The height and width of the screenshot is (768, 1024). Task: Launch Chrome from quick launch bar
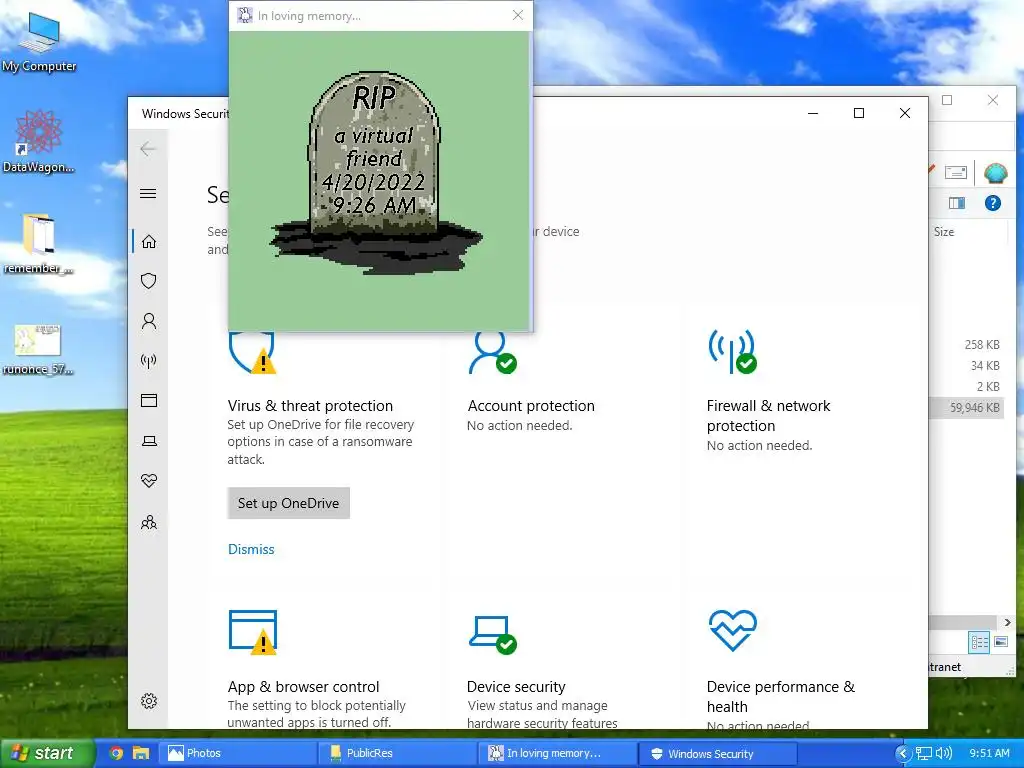point(116,753)
